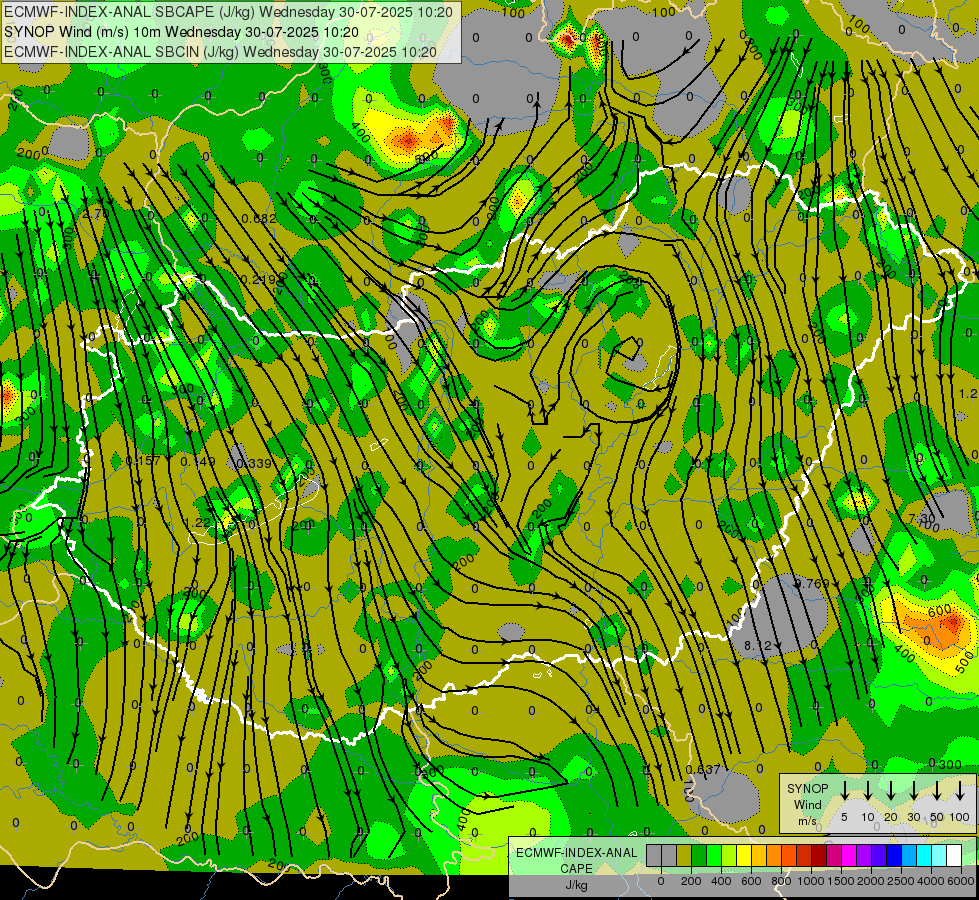Click the SBCAPE title line at top
This screenshot has width=979, height=900.
click(x=229, y=12)
